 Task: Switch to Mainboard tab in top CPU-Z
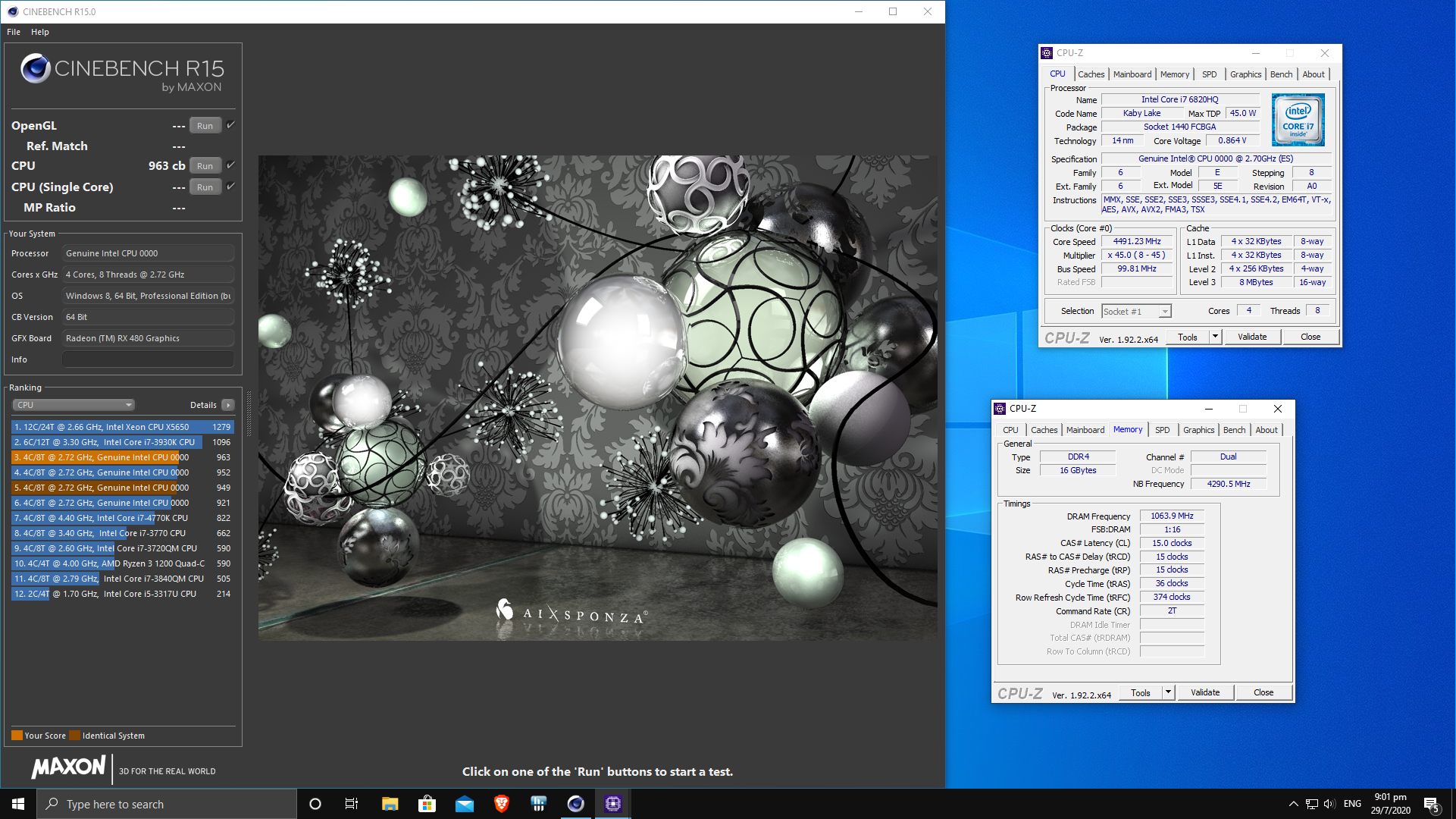1132,74
